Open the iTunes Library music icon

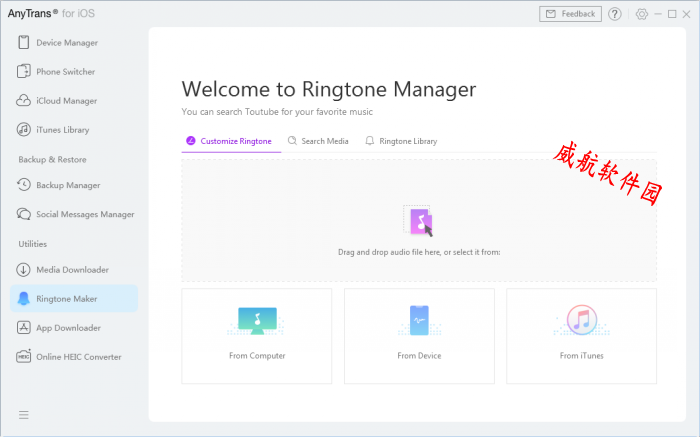click(24, 129)
